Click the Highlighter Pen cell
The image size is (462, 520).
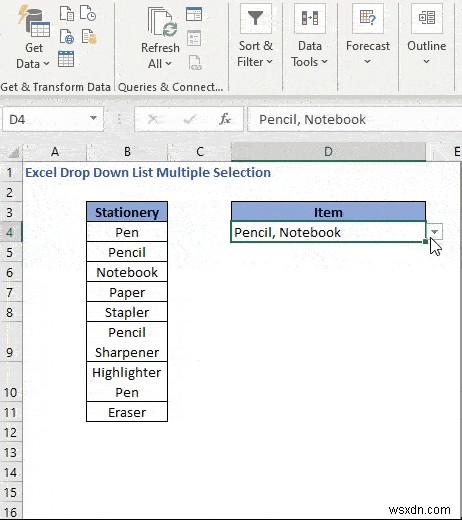127,382
